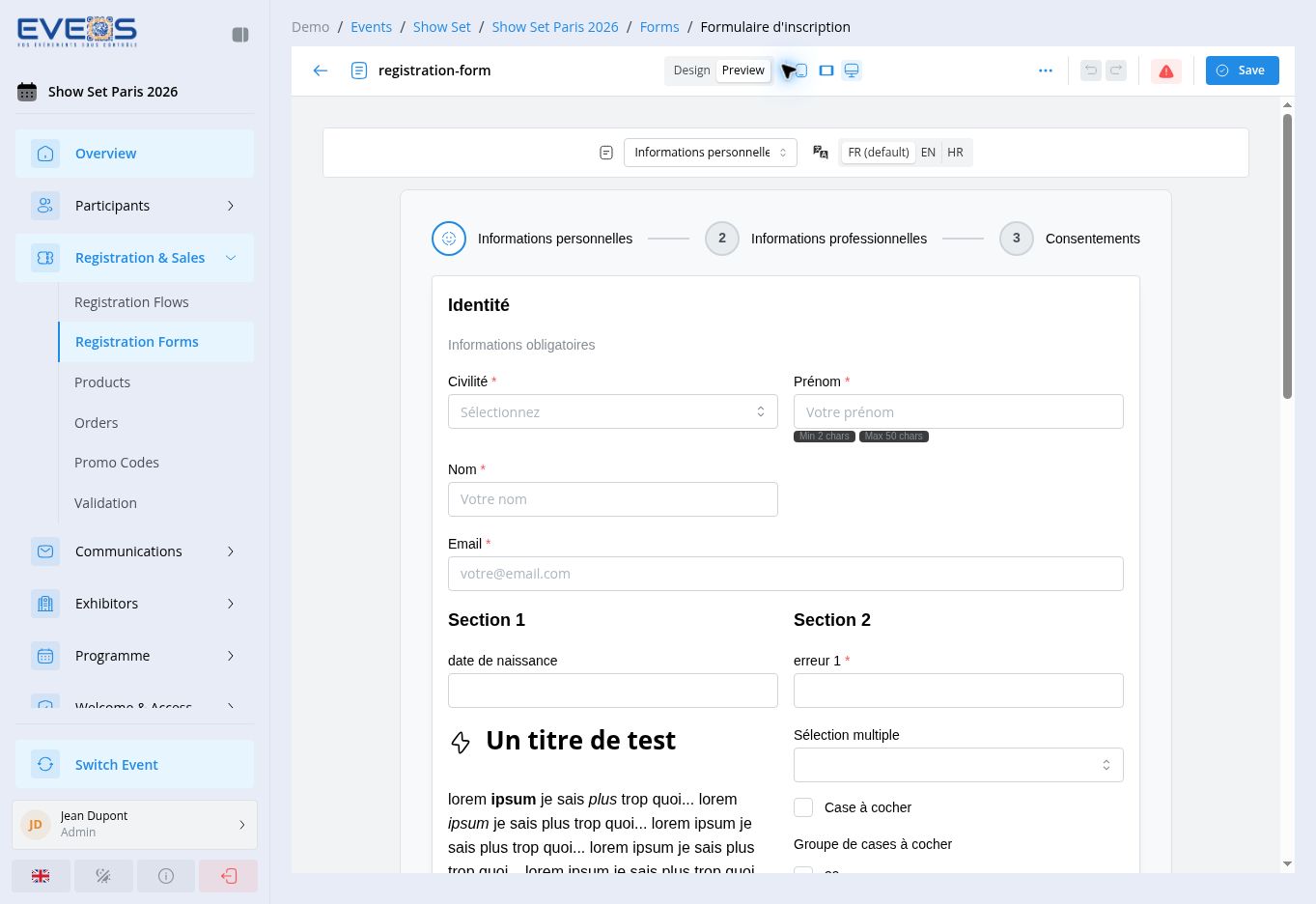Screen dimensions: 1316x904
Task: Click the translation languages icon
Action: point(821,153)
